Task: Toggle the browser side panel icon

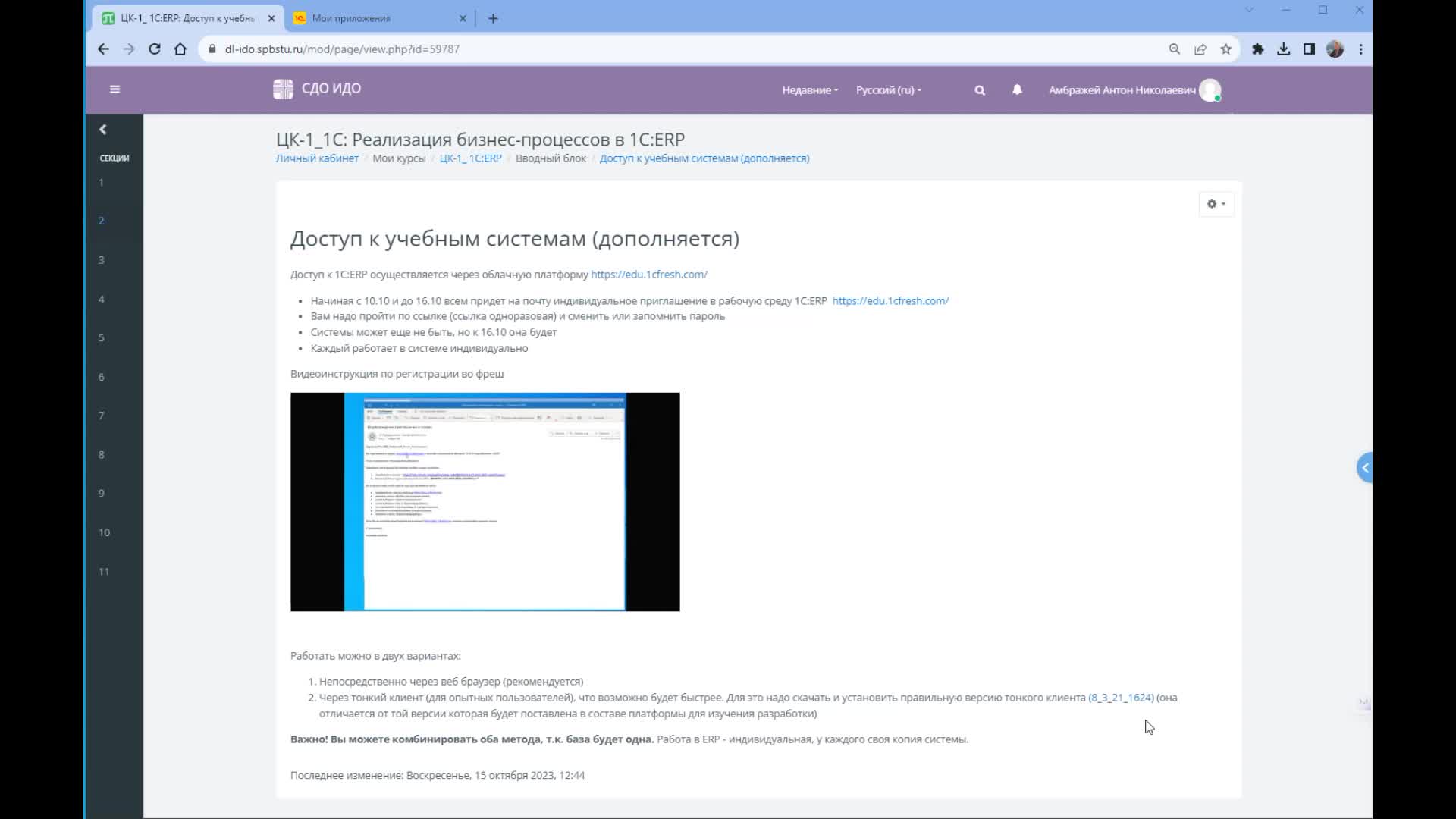Action: [x=1310, y=49]
